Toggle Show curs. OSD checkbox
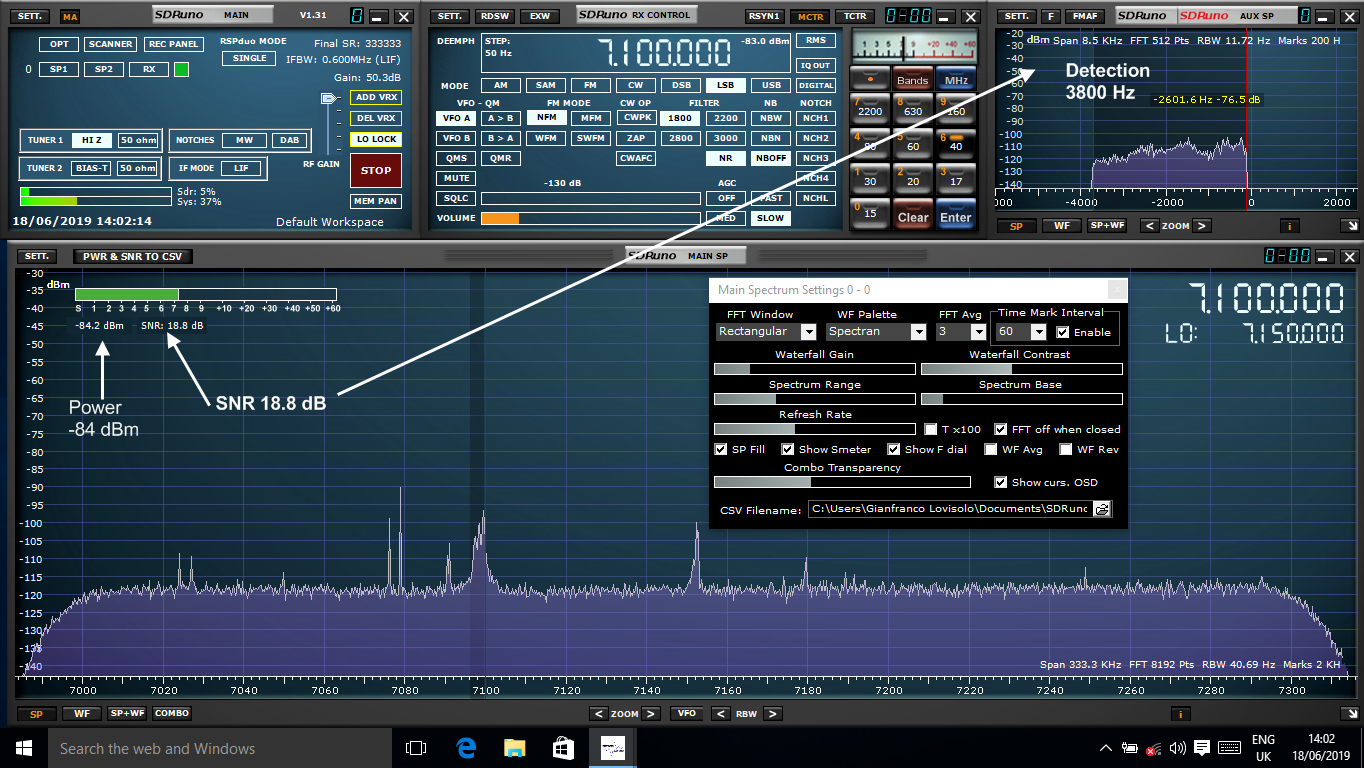 click(1001, 482)
